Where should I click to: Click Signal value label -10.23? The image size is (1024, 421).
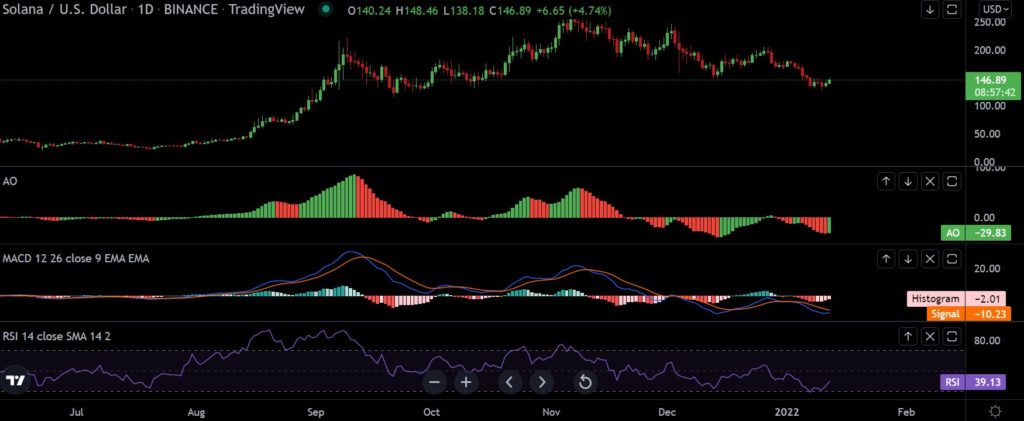(x=968, y=314)
